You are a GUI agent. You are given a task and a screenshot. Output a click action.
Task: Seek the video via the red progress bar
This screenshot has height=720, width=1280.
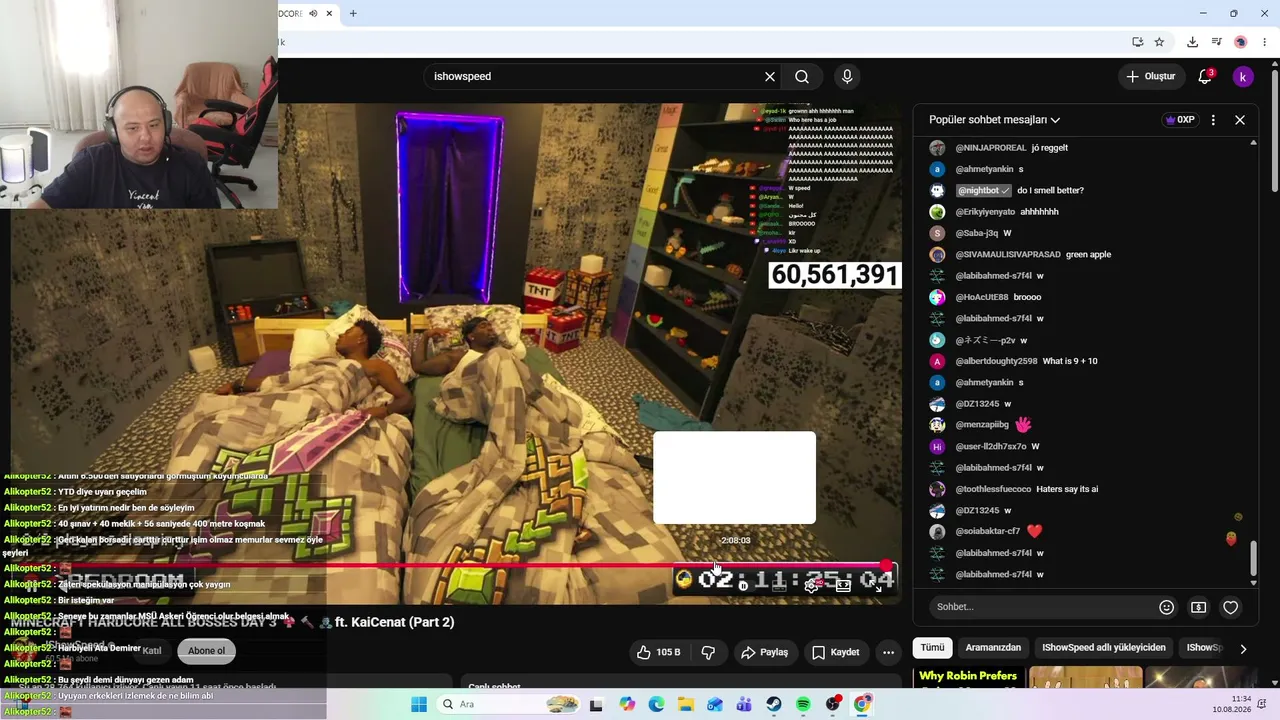(450, 566)
